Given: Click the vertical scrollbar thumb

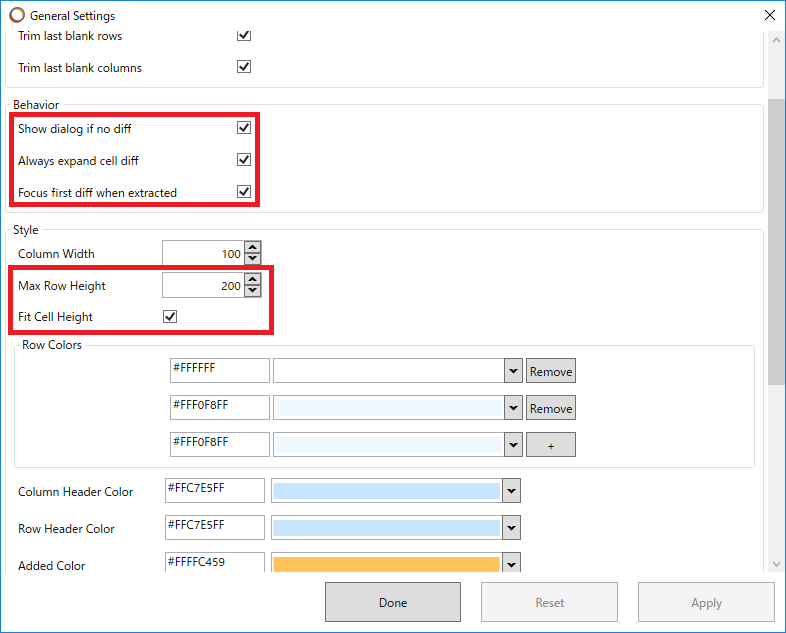Looking at the screenshot, I should 776,242.
